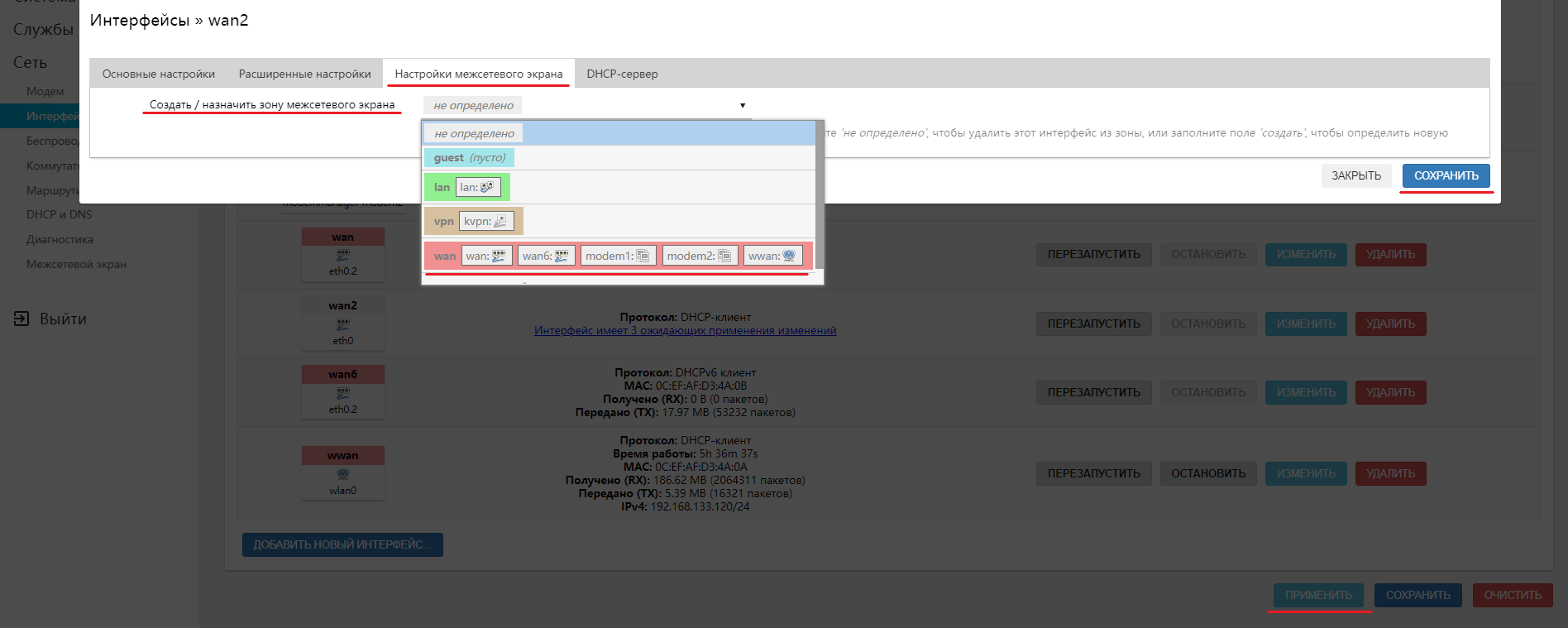Click the wwan wireless icon in zone list
Image resolution: width=1568 pixels, height=628 pixels.
pyautogui.click(x=789, y=256)
